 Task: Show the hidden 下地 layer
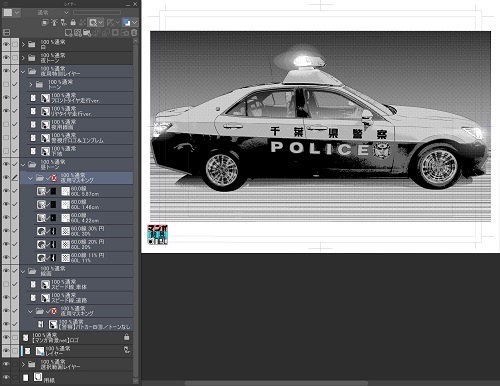(x=6, y=151)
